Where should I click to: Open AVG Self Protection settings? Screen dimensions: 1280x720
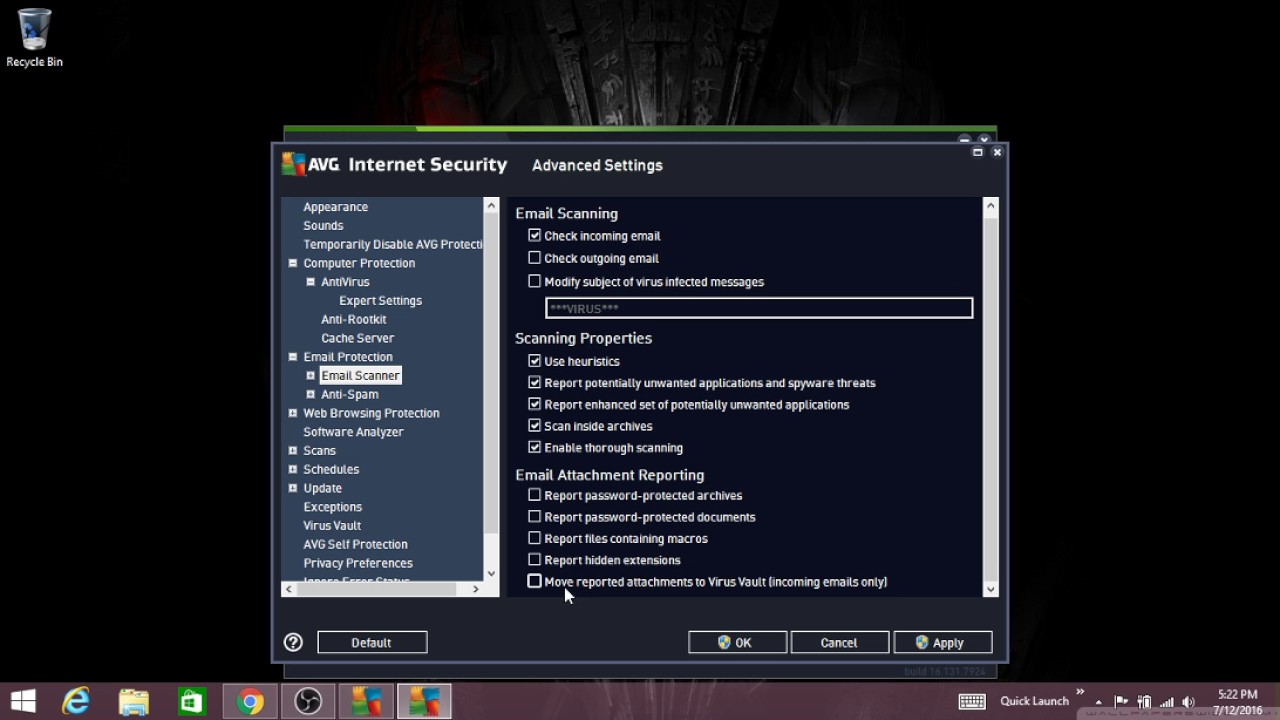click(x=355, y=544)
